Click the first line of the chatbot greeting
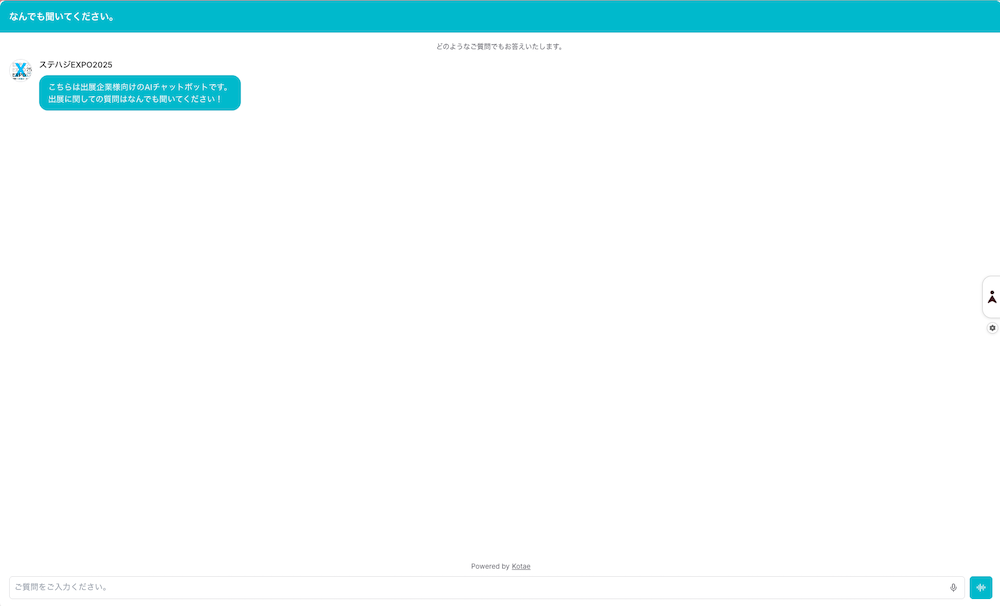The height and width of the screenshot is (606, 1000). tap(139, 87)
